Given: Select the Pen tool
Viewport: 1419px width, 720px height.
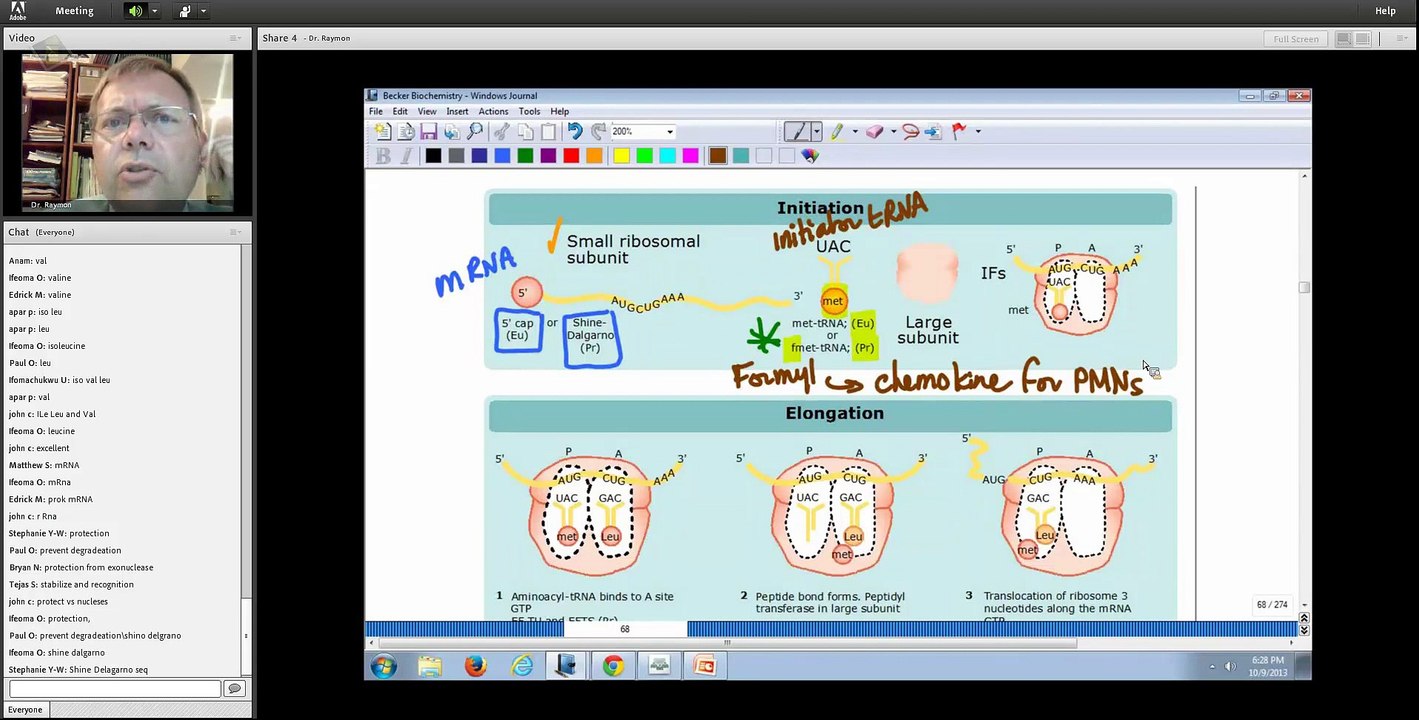Looking at the screenshot, I should coord(797,131).
